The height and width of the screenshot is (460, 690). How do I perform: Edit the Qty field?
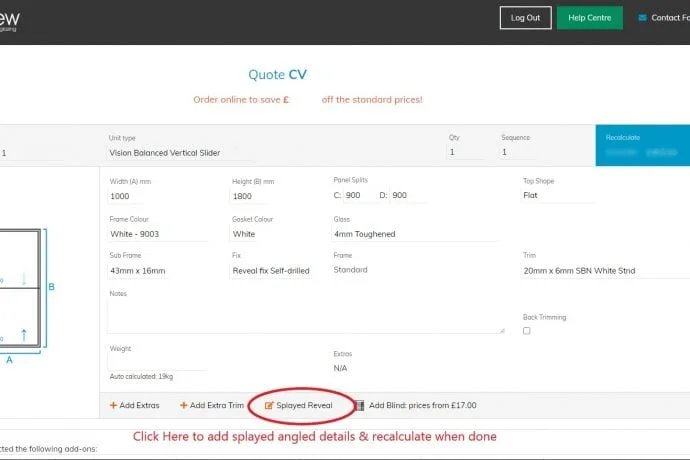coord(466,152)
